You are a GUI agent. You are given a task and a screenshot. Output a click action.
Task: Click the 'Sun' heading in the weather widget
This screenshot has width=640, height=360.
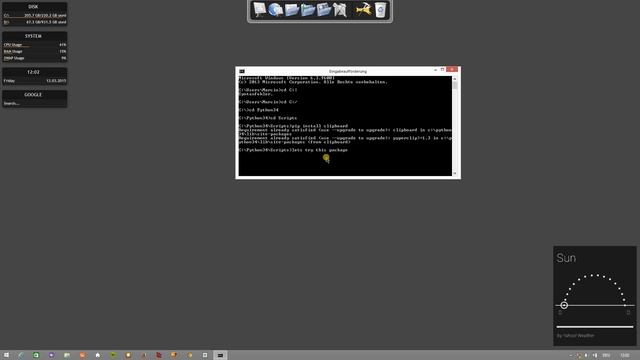pyautogui.click(x=566, y=258)
